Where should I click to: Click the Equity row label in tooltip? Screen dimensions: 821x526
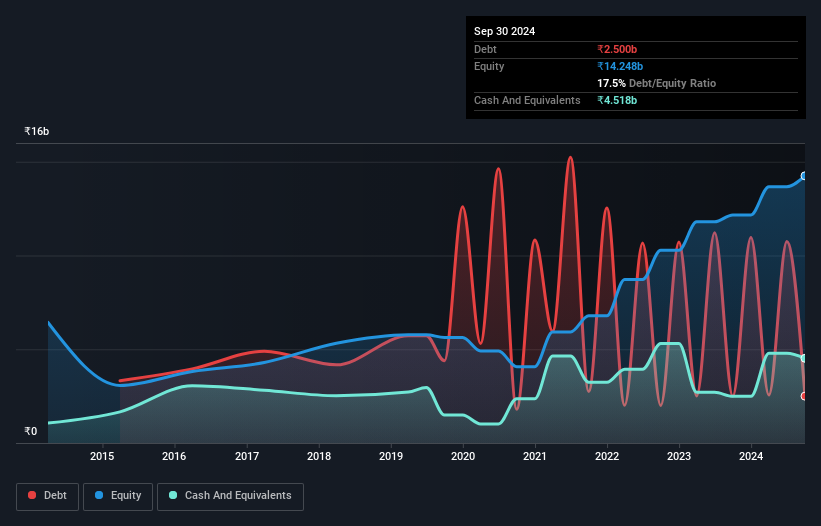489,66
